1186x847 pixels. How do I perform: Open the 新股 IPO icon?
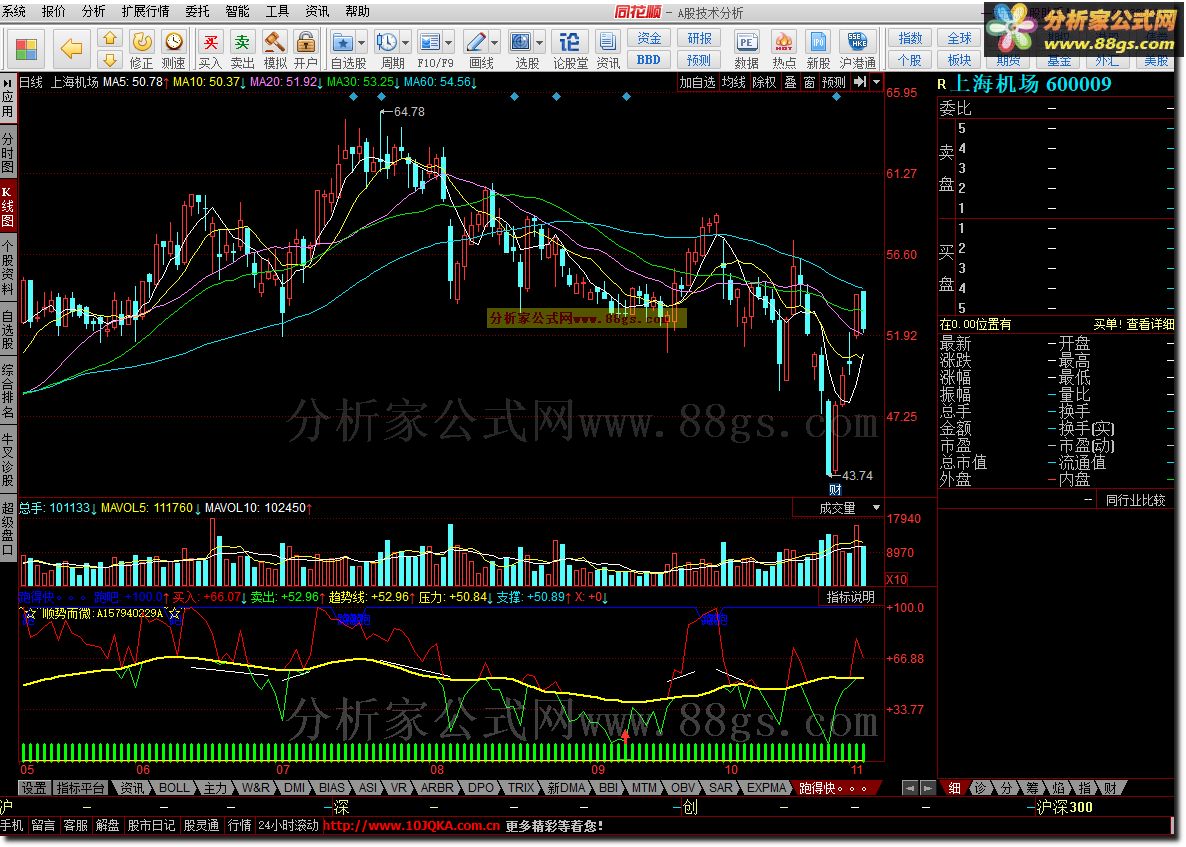818,49
